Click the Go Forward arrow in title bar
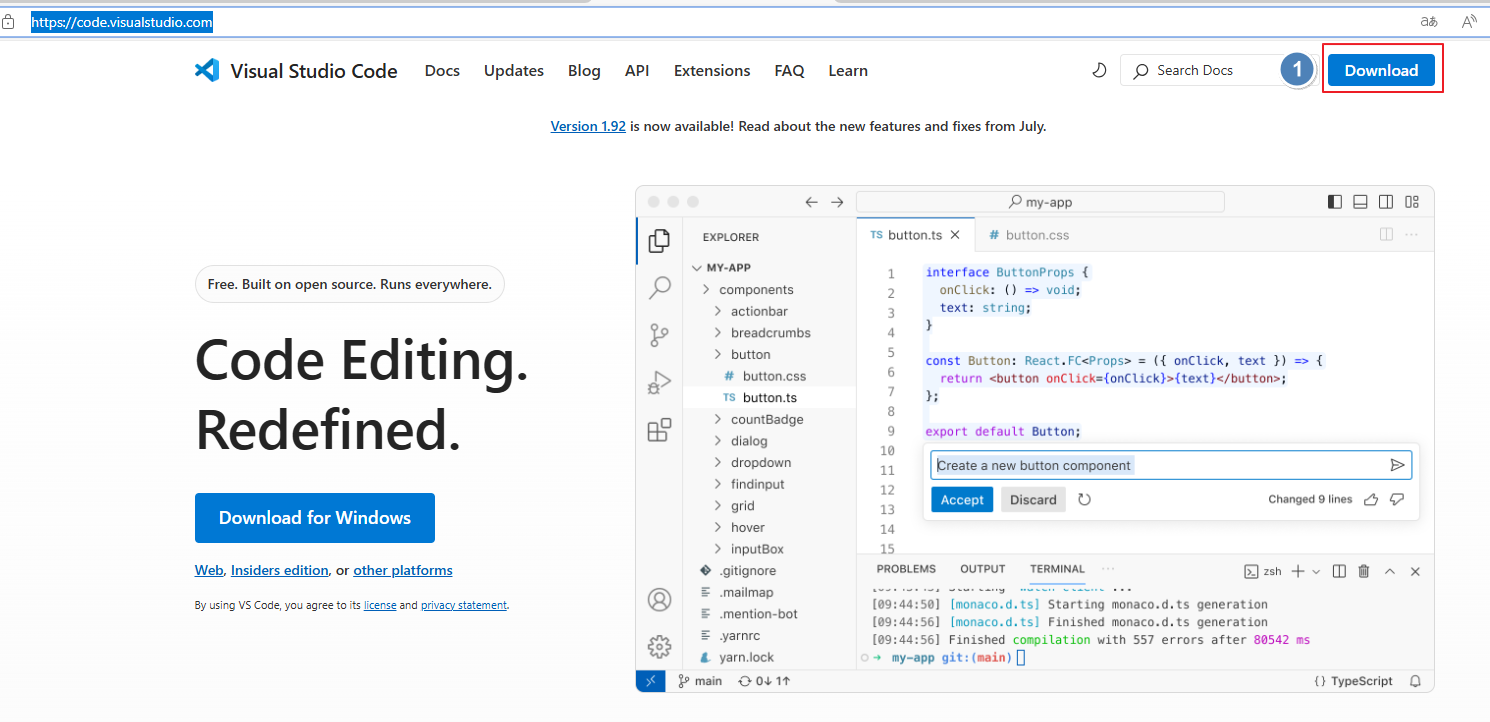This screenshot has height=722, width=1490. (838, 202)
